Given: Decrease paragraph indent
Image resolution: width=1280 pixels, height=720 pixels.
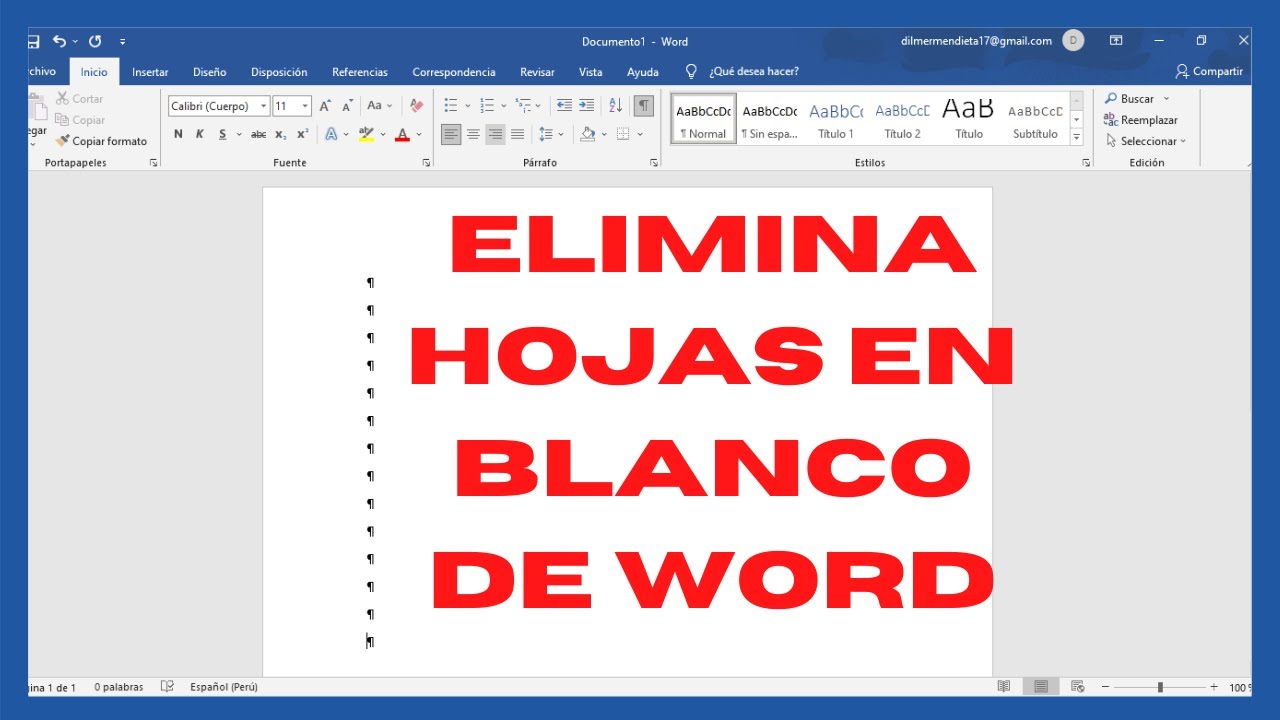Looking at the screenshot, I should pyautogui.click(x=564, y=105).
